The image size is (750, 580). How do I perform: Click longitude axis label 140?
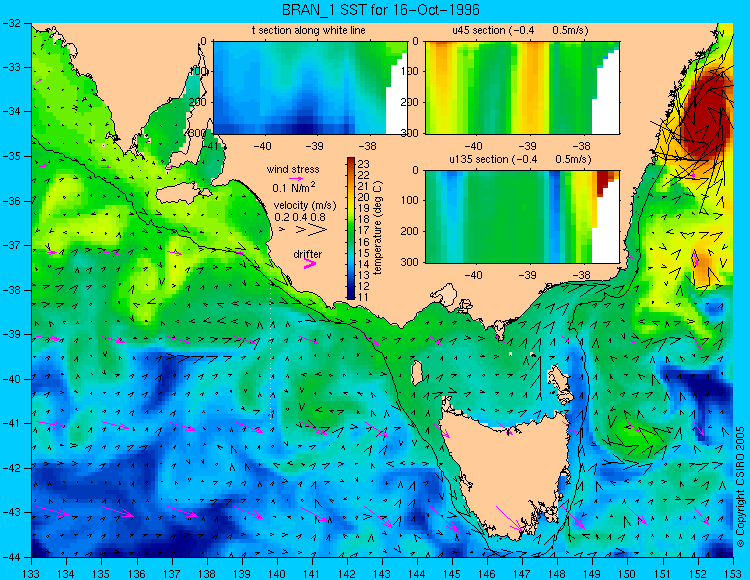pos(277,574)
